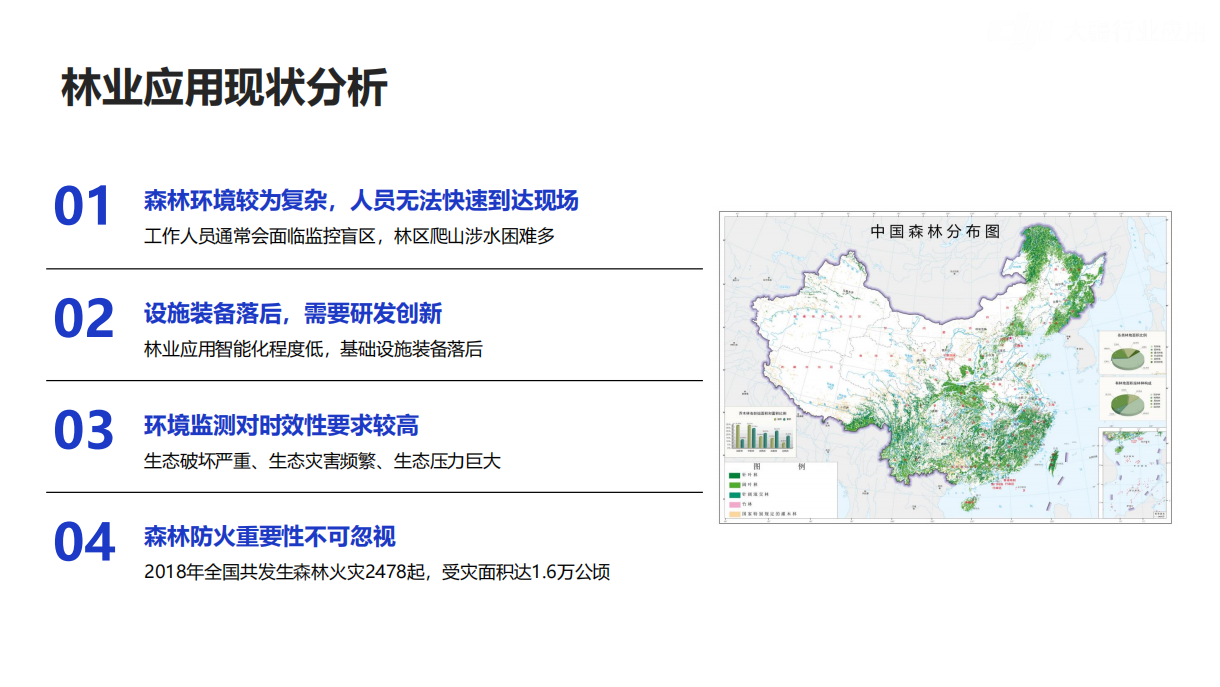Select heading 环境监测对时效性要求较高
This screenshot has height=687, width=1220.
281,425
